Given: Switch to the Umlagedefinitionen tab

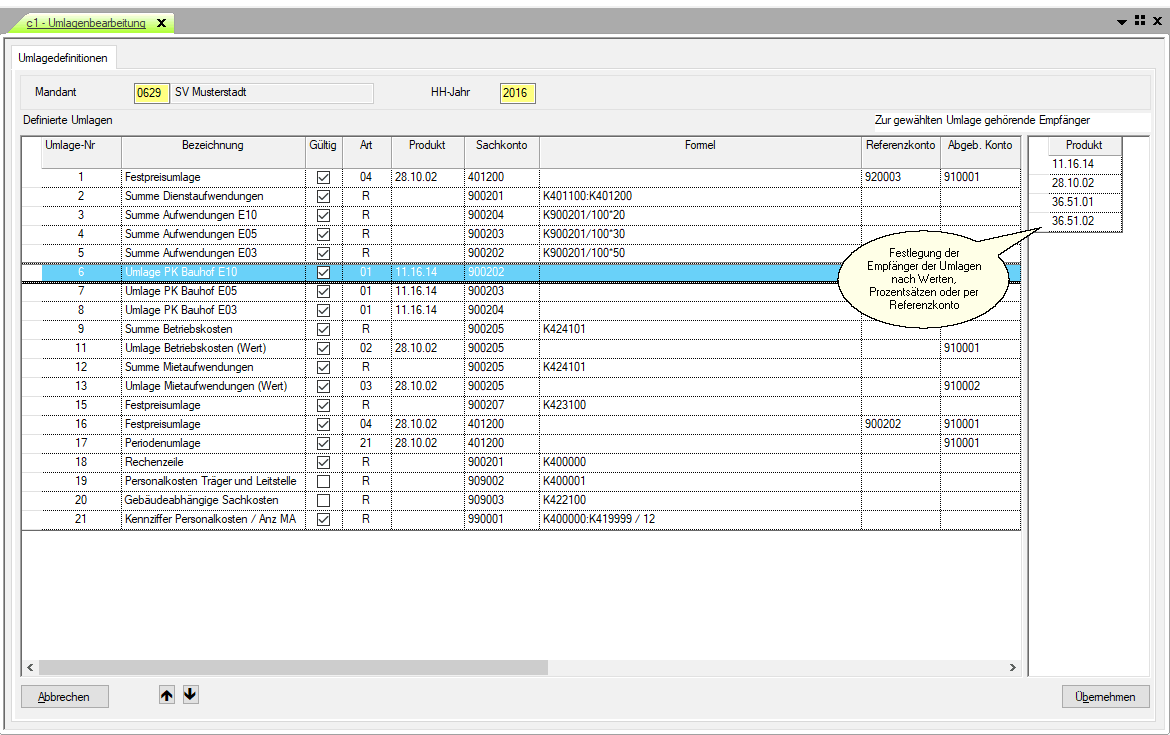Looking at the screenshot, I should click(63, 58).
